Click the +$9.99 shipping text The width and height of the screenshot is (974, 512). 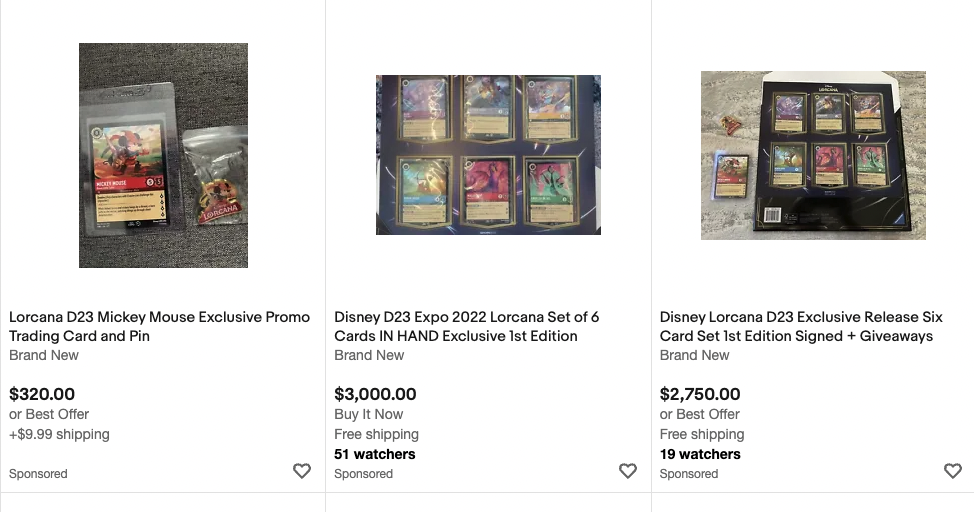click(x=59, y=434)
